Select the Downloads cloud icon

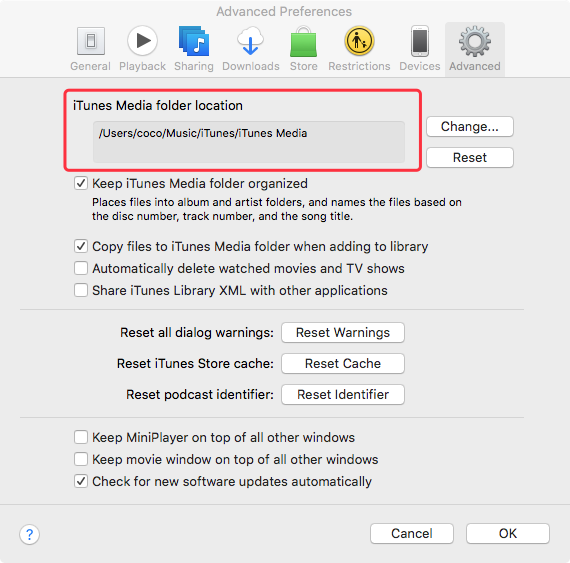click(250, 41)
